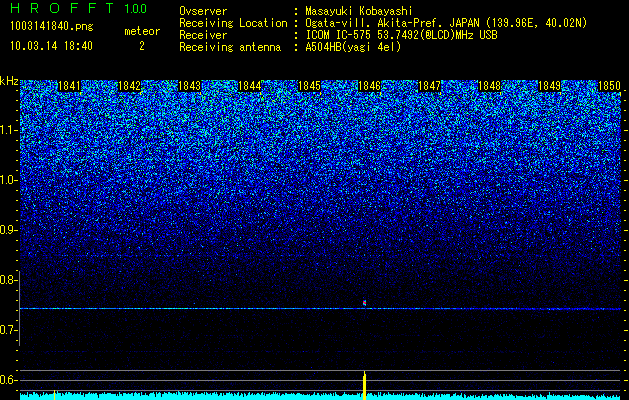The image size is (629, 400).
Task: Click the 1849 time marker label
Action: 549,86
